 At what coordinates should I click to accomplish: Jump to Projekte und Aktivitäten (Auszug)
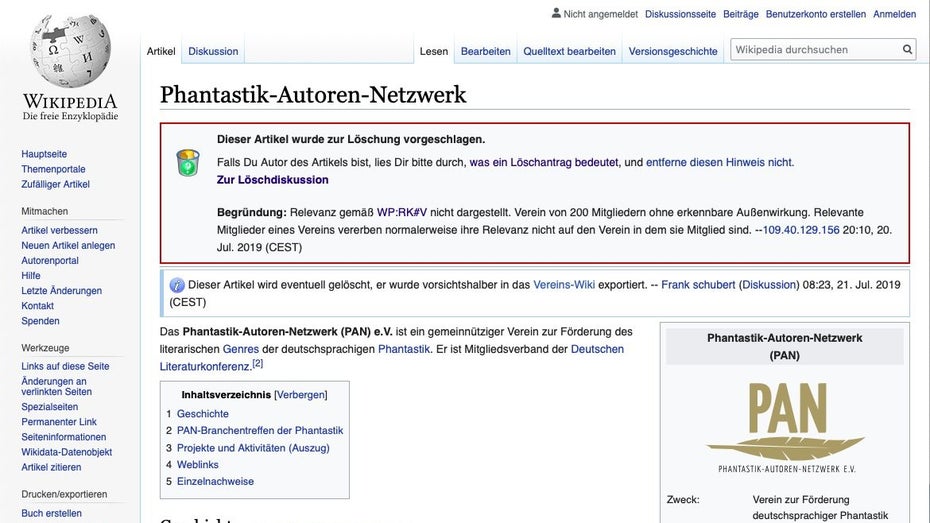point(253,448)
